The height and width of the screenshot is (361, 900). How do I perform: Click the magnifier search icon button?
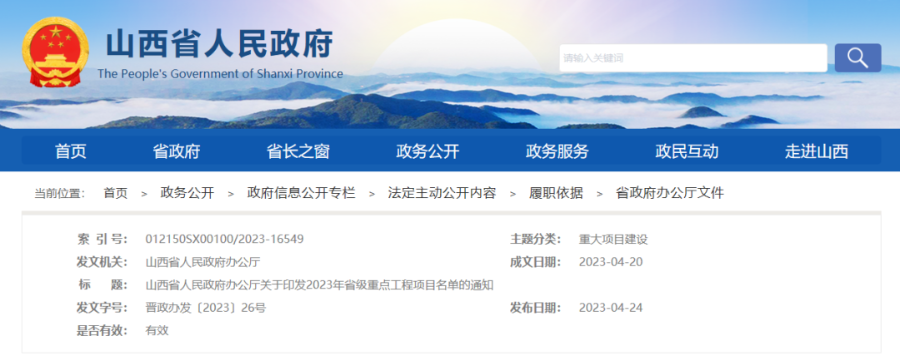[858, 58]
